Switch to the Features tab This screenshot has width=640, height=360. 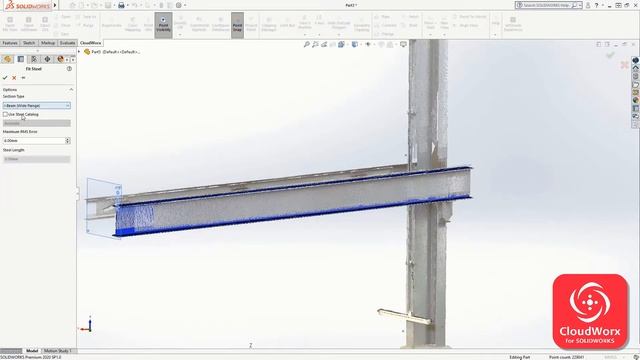[x=10, y=43]
